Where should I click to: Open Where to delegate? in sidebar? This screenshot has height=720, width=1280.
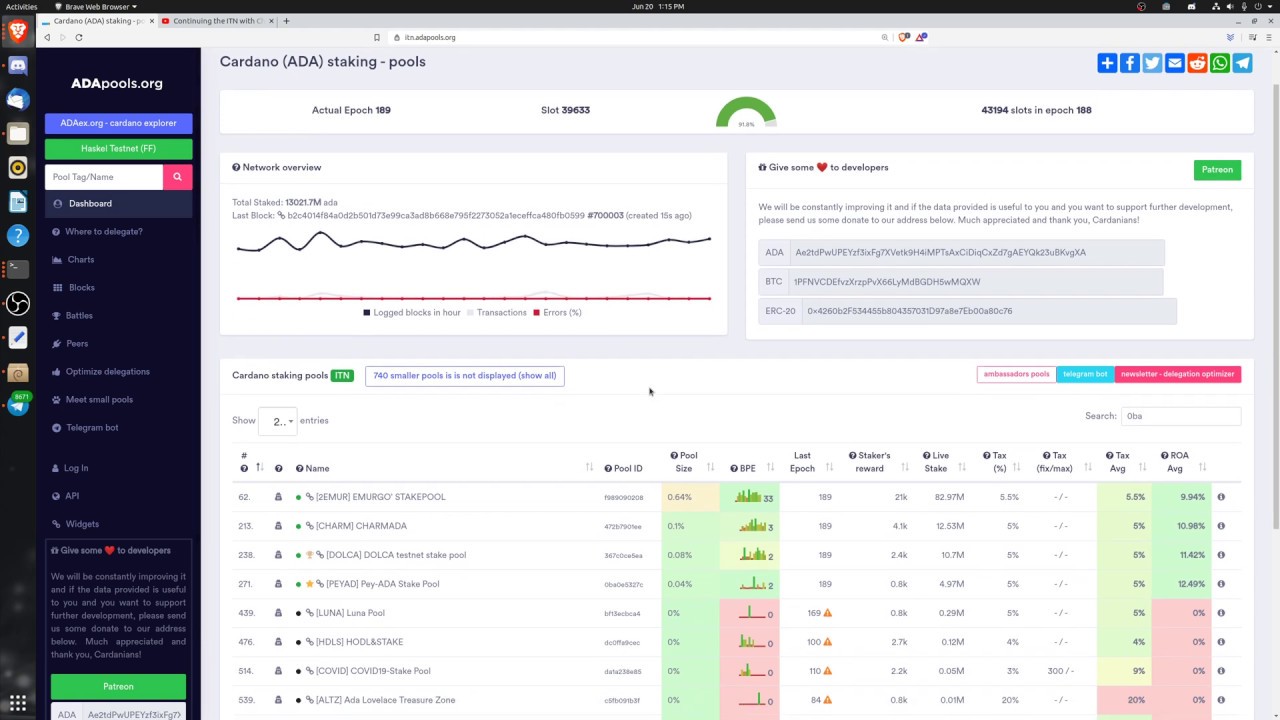click(104, 232)
